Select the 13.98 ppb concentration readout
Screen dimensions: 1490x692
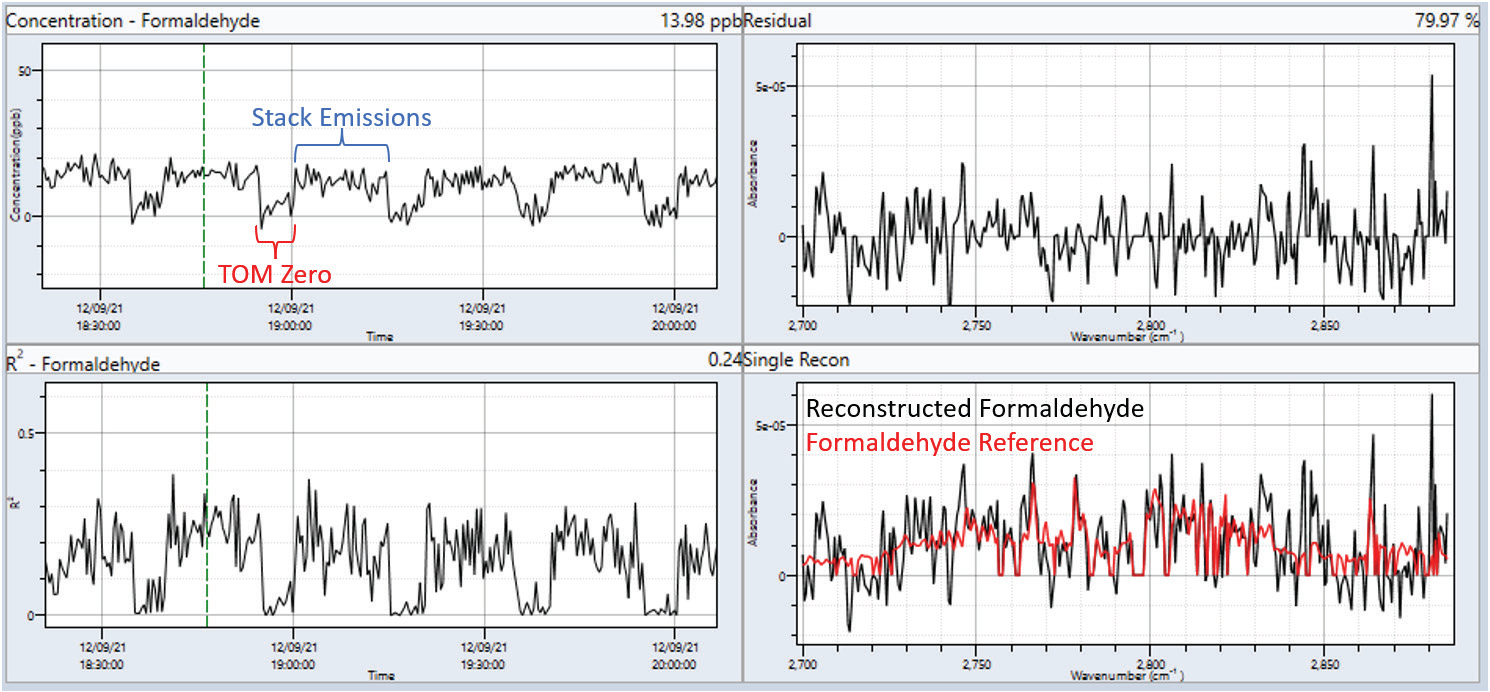coord(699,21)
